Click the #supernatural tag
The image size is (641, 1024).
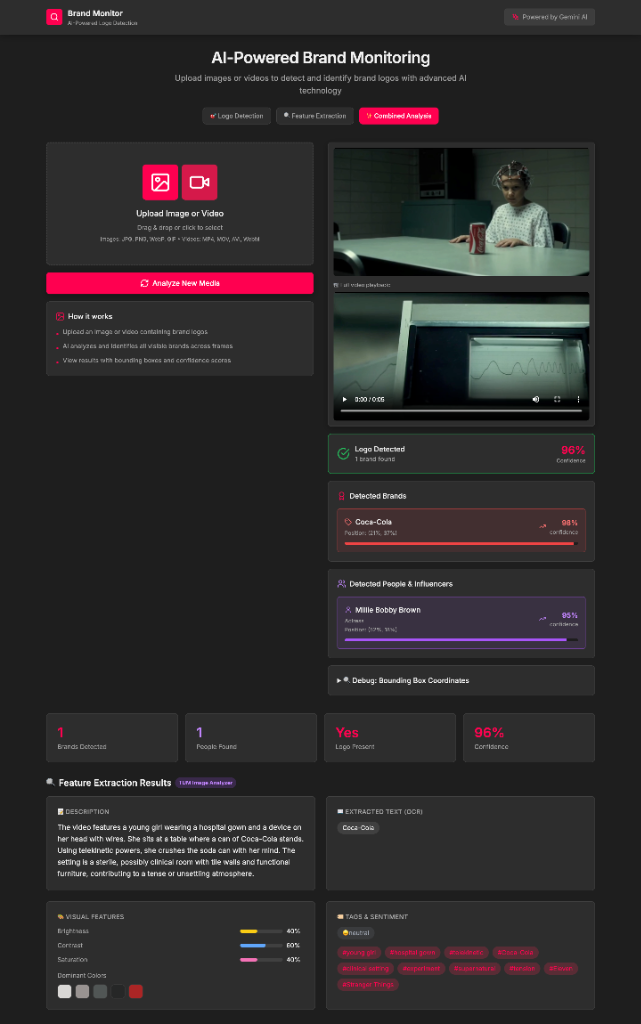475,968
